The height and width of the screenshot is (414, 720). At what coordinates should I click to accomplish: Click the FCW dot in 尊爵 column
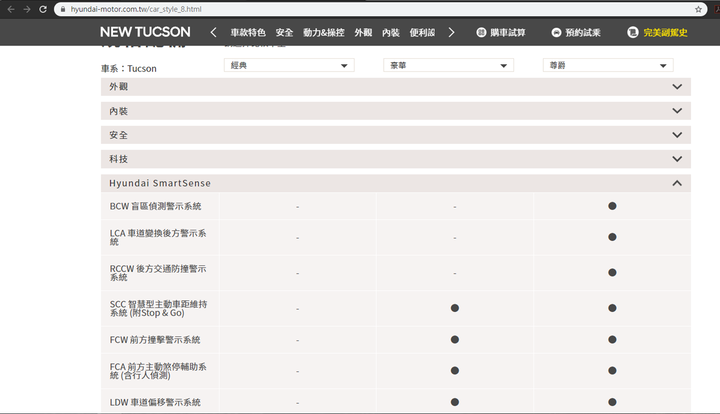click(x=612, y=340)
